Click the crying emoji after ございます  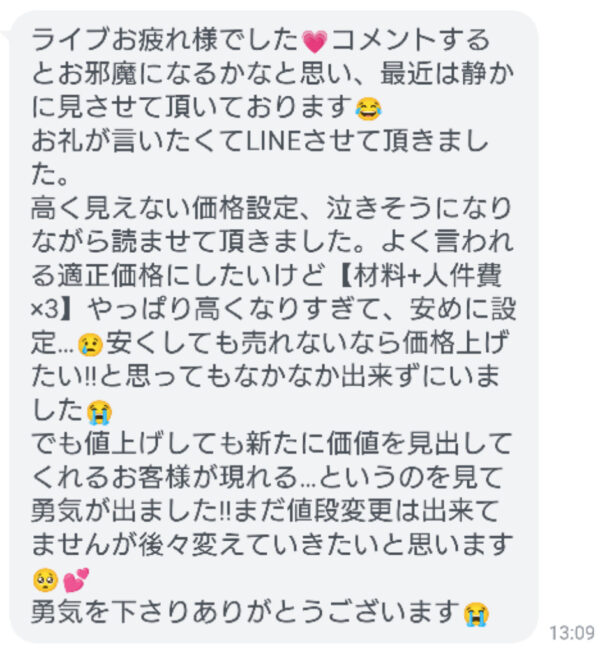(x=476, y=614)
